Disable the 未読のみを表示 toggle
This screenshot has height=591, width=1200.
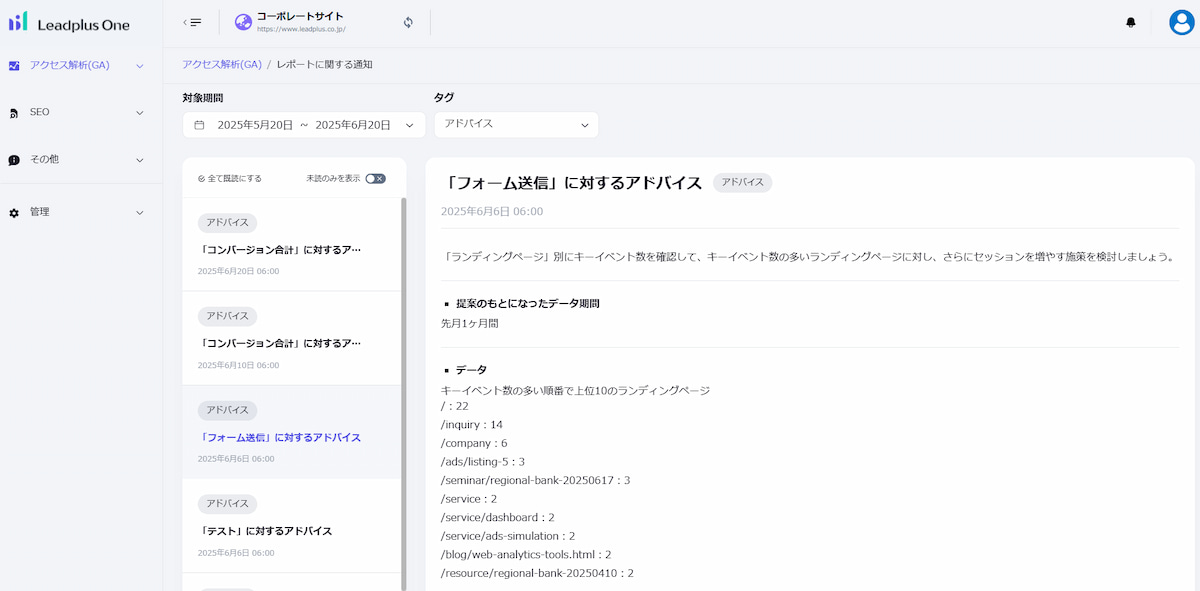click(374, 176)
